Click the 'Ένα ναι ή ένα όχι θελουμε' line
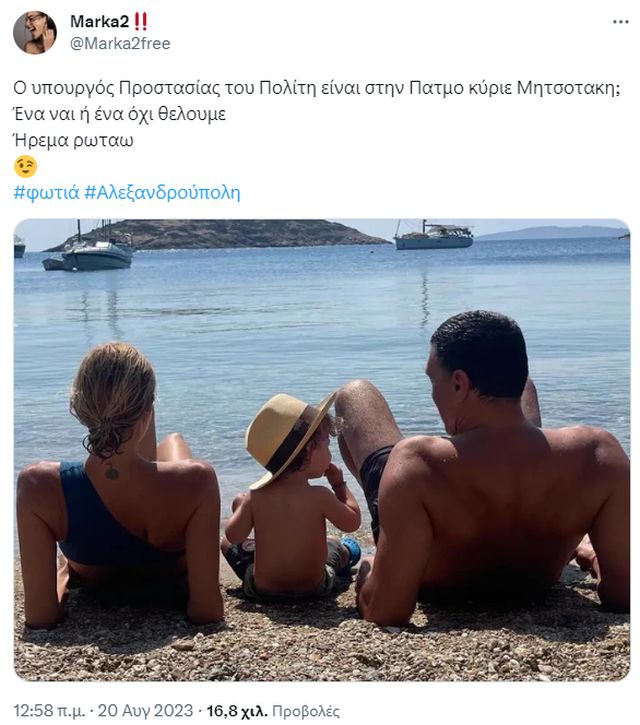Image resolution: width=640 pixels, height=725 pixels. click(120, 114)
